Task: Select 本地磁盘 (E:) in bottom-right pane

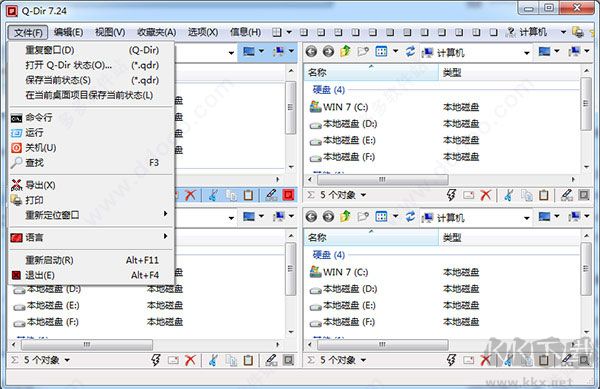Action: [x=342, y=305]
